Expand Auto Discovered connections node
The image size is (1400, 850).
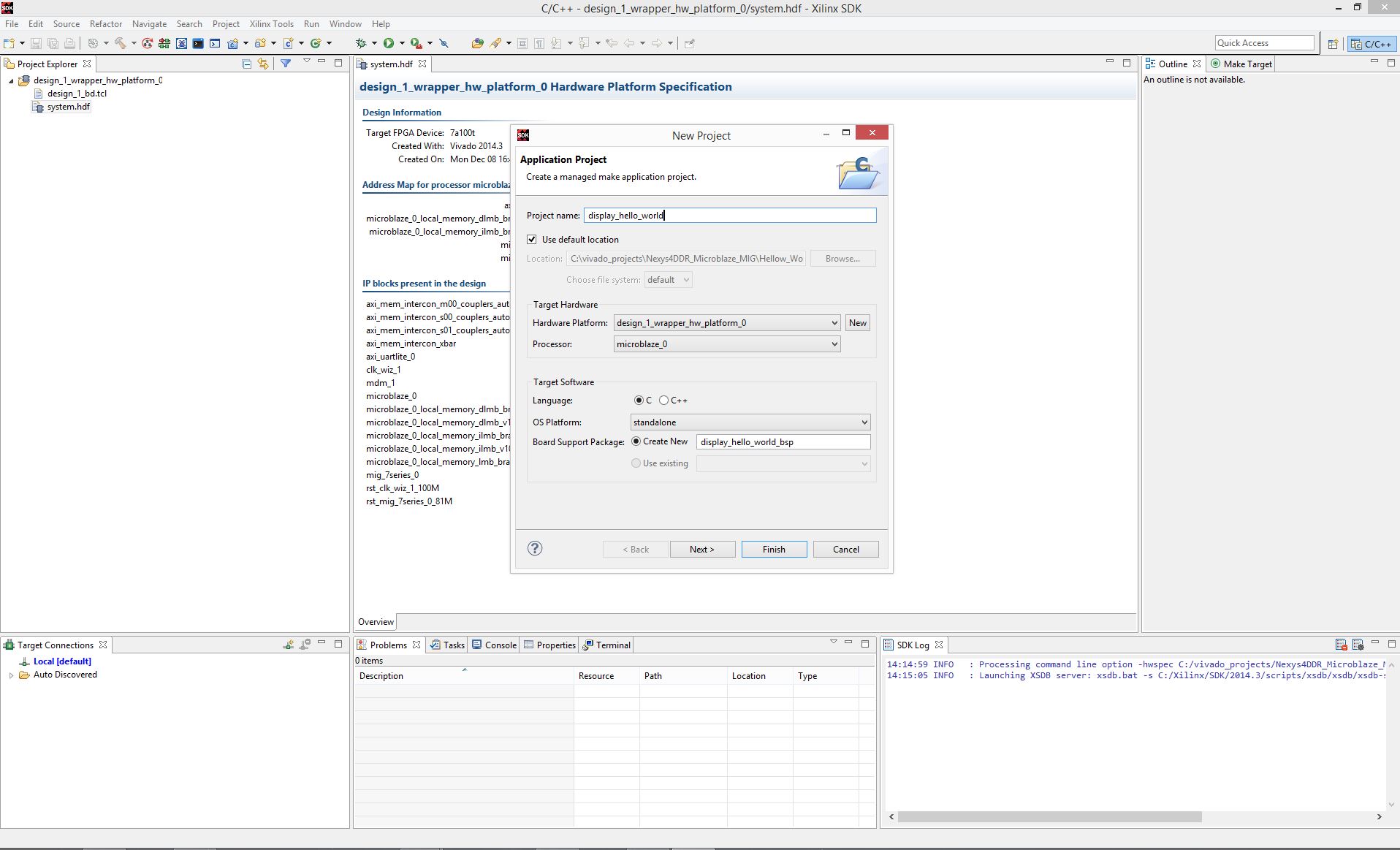[x=11, y=675]
